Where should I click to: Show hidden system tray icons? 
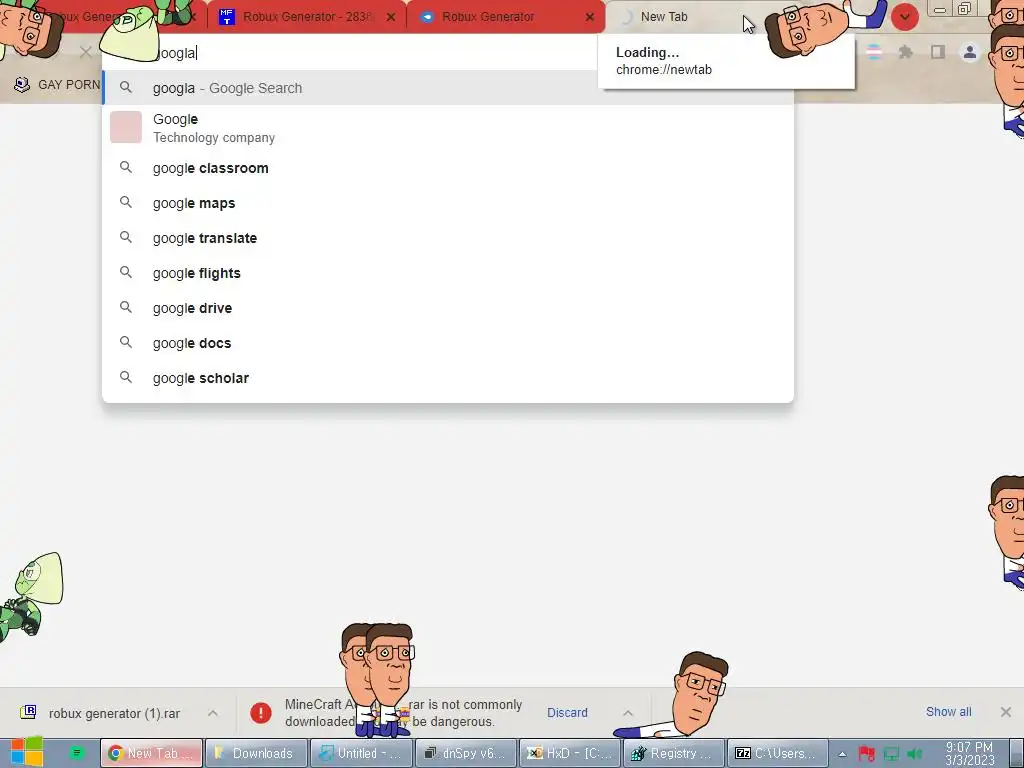coord(842,754)
